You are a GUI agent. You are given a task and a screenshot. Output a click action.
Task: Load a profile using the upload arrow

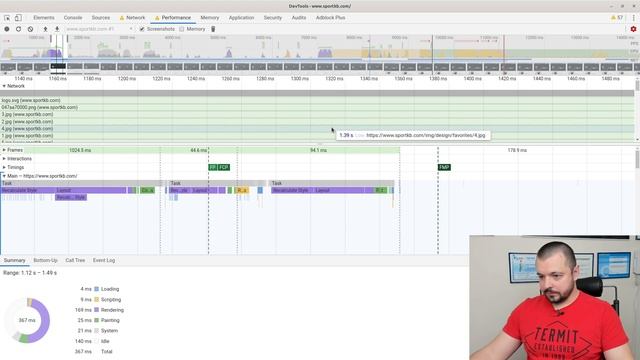click(x=45, y=29)
